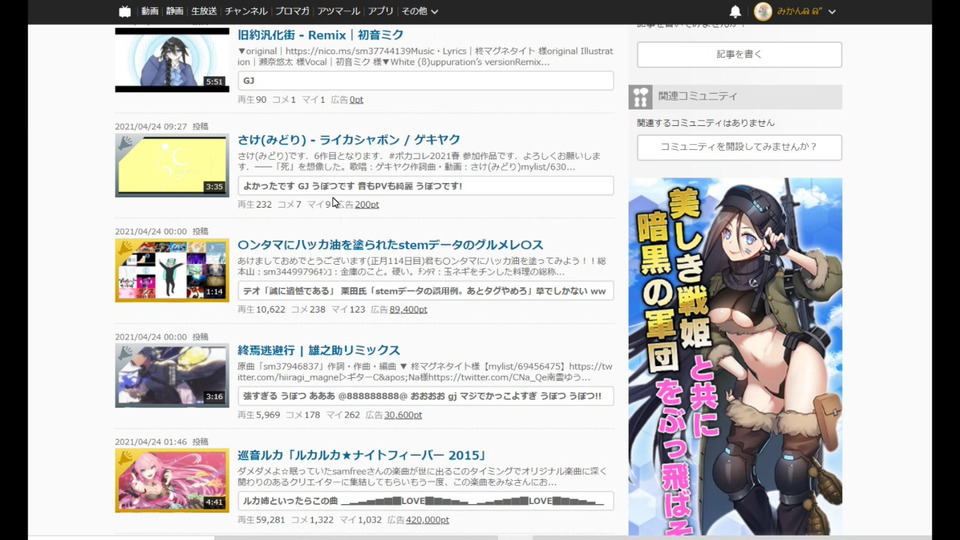Click megaphone icon on ルカルカ thumbnail

coord(126,459)
